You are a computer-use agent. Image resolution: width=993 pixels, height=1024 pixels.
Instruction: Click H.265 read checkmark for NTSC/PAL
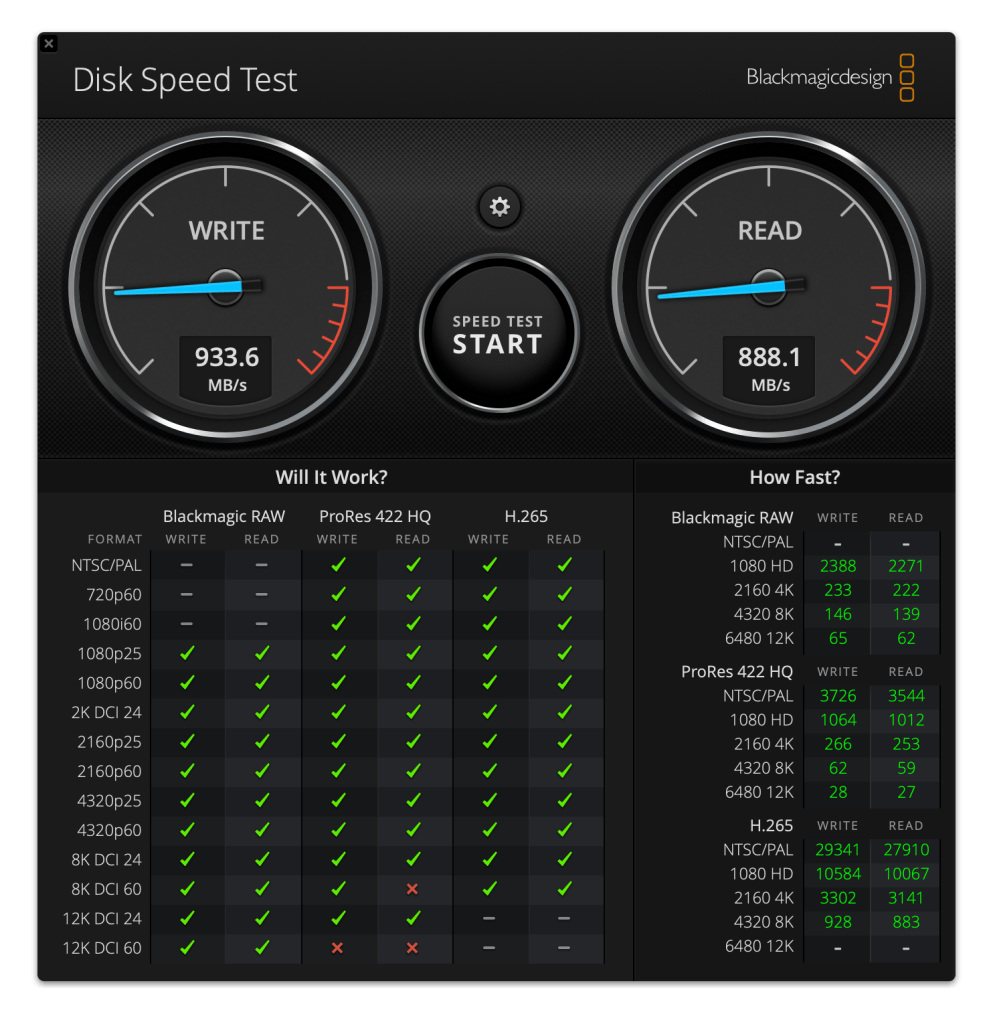point(565,565)
